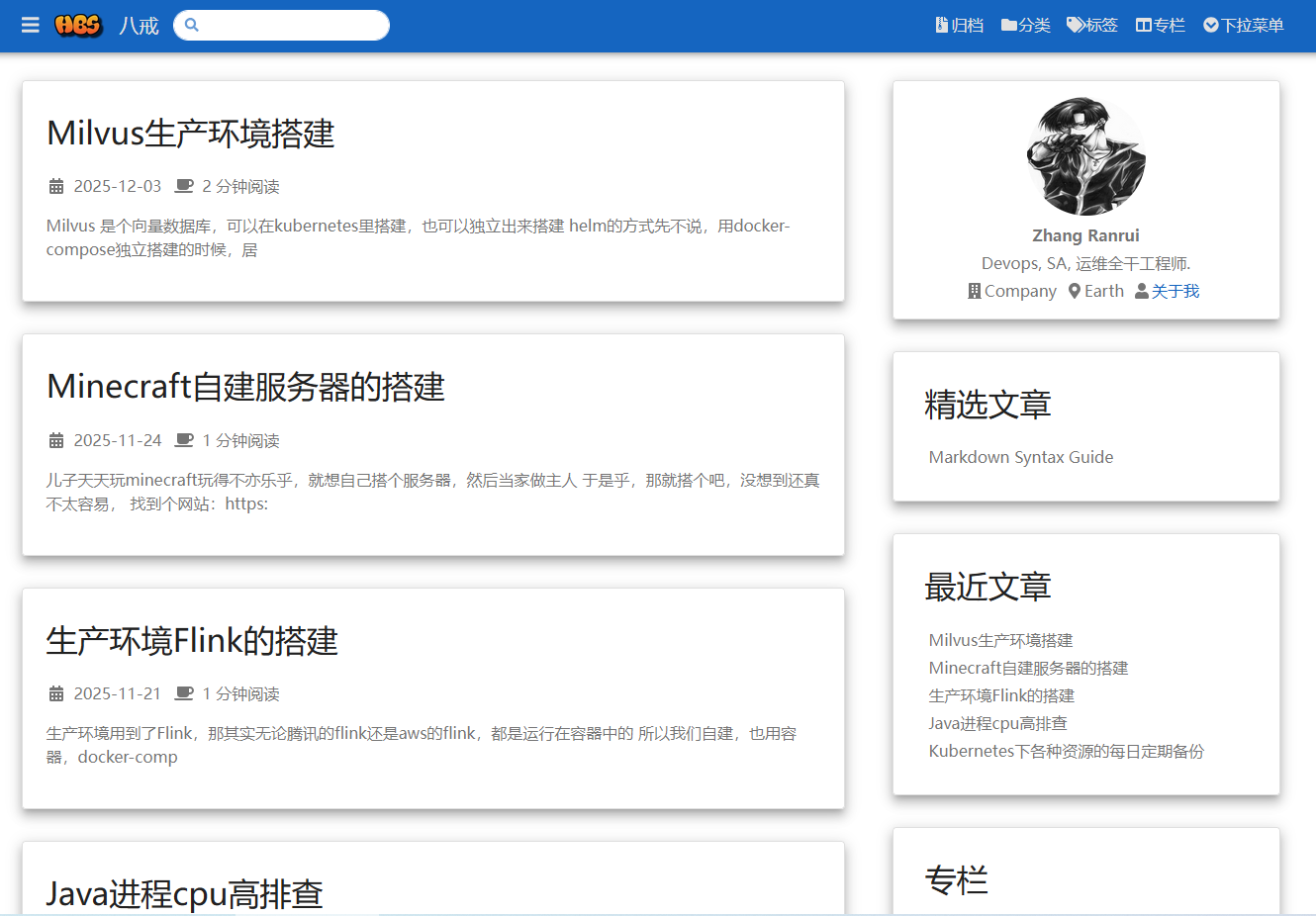
Task: Click the HBS site logo
Action: tap(79, 25)
